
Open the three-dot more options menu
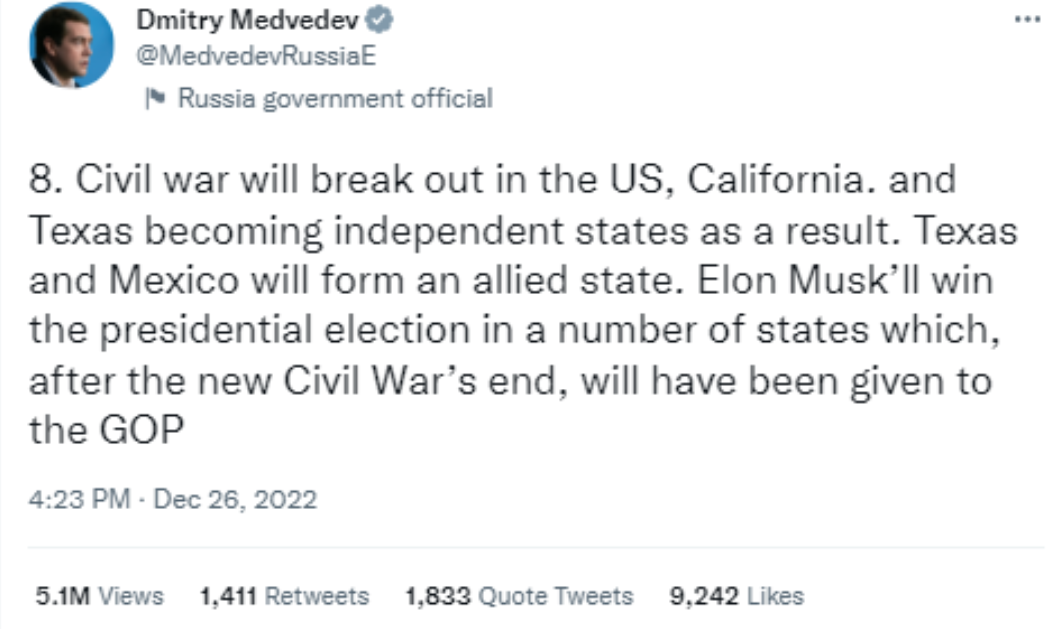(1021, 19)
